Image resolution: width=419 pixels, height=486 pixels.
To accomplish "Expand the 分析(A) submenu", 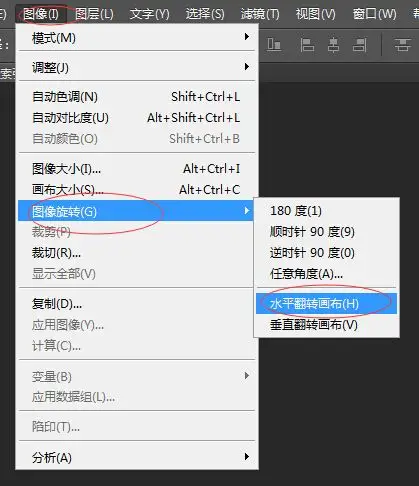I will tap(136, 457).
